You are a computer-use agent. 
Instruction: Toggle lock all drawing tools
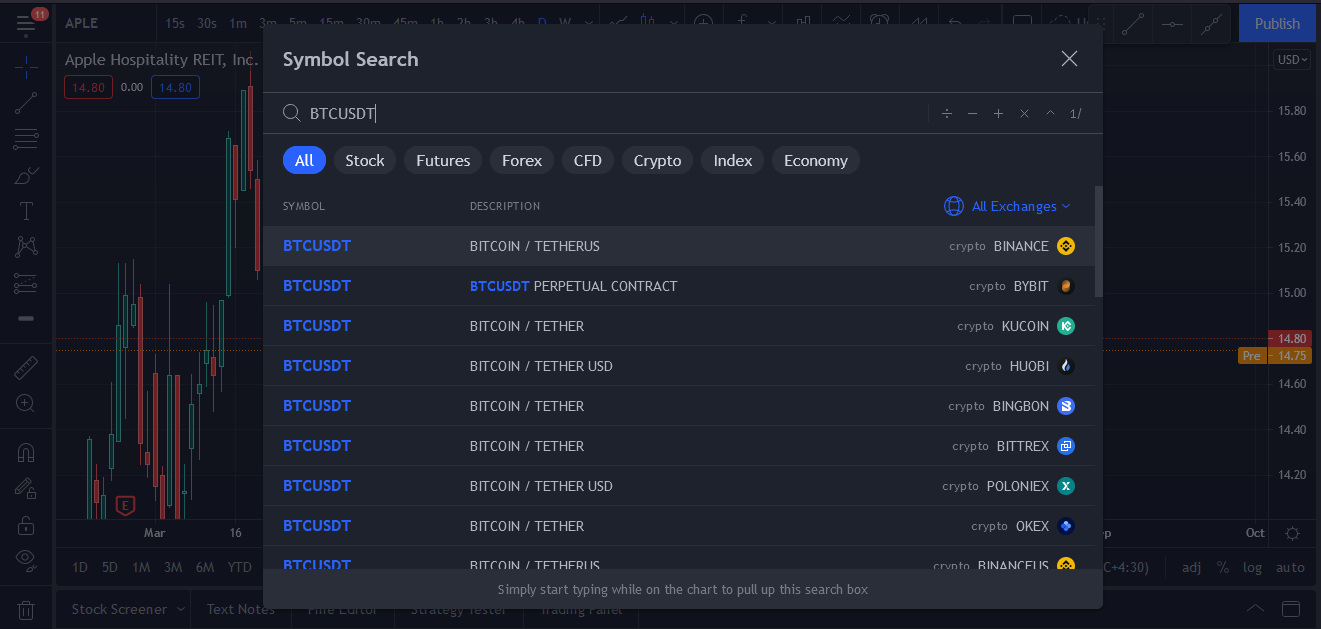26,524
